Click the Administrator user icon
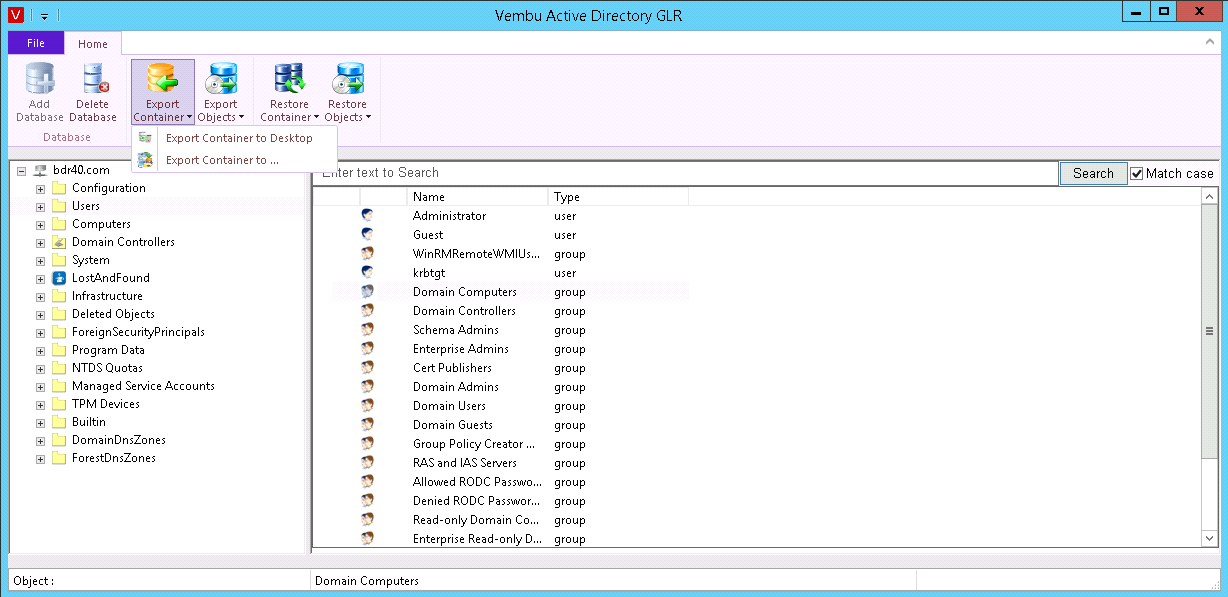 367,216
